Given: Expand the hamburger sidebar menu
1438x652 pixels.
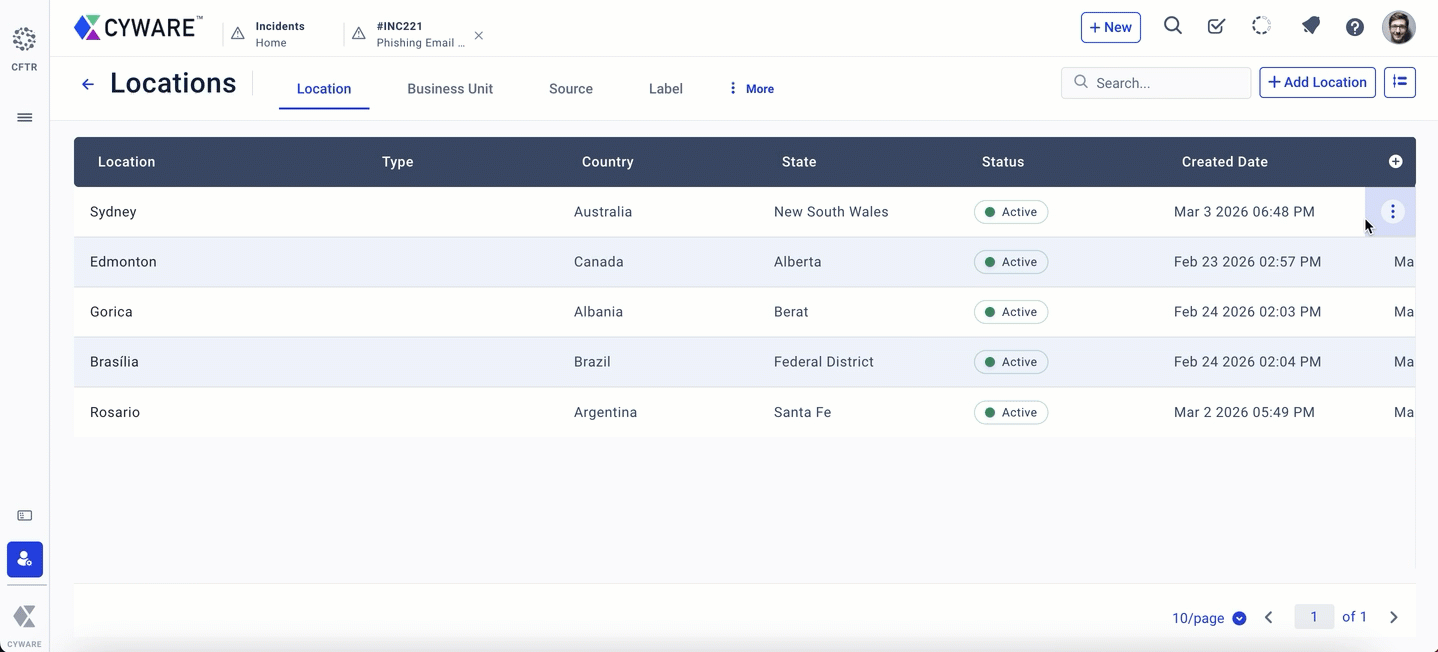Looking at the screenshot, I should pyautogui.click(x=25, y=118).
